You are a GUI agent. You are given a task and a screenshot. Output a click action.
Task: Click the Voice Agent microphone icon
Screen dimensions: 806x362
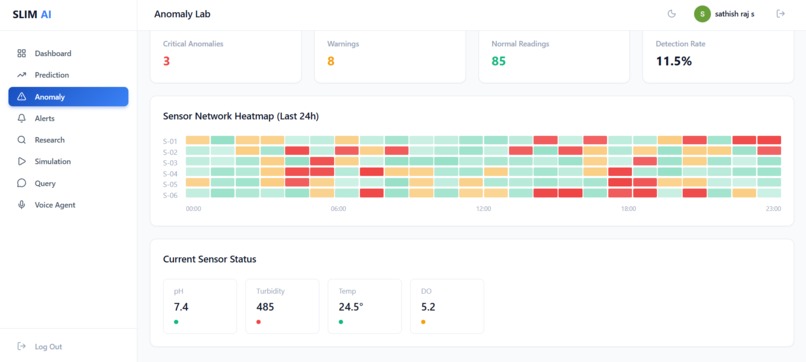pos(22,205)
